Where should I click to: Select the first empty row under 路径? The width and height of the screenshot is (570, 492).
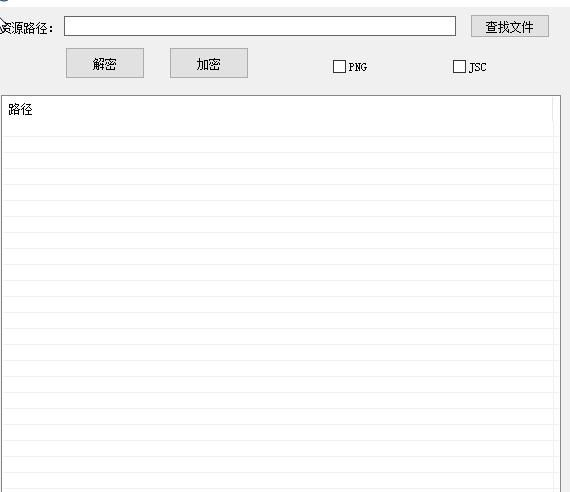click(x=278, y=129)
